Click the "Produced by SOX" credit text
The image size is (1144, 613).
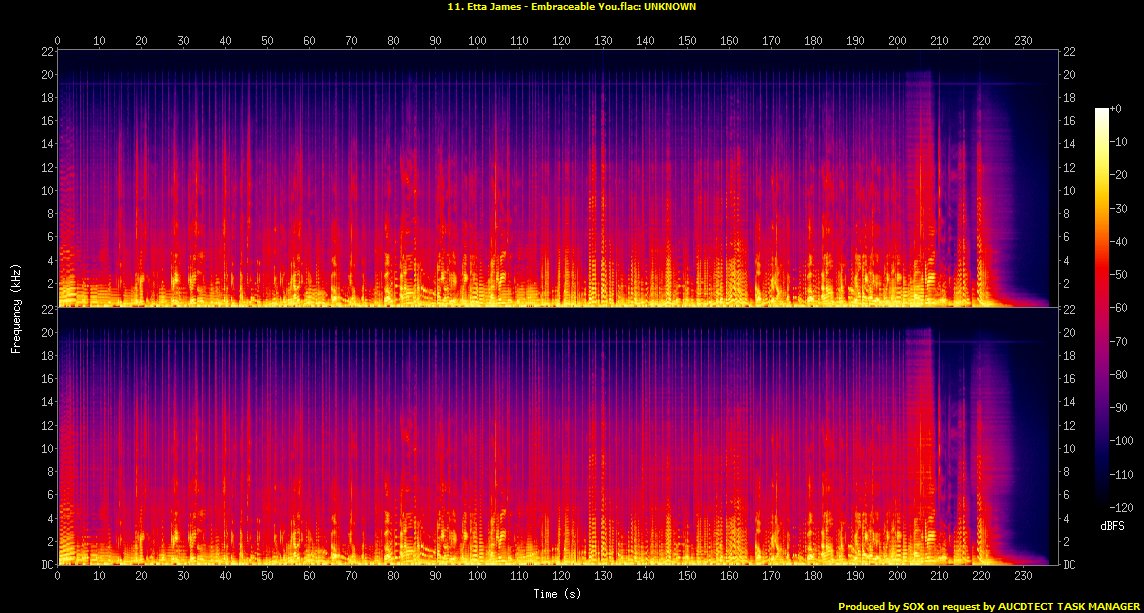point(989,606)
